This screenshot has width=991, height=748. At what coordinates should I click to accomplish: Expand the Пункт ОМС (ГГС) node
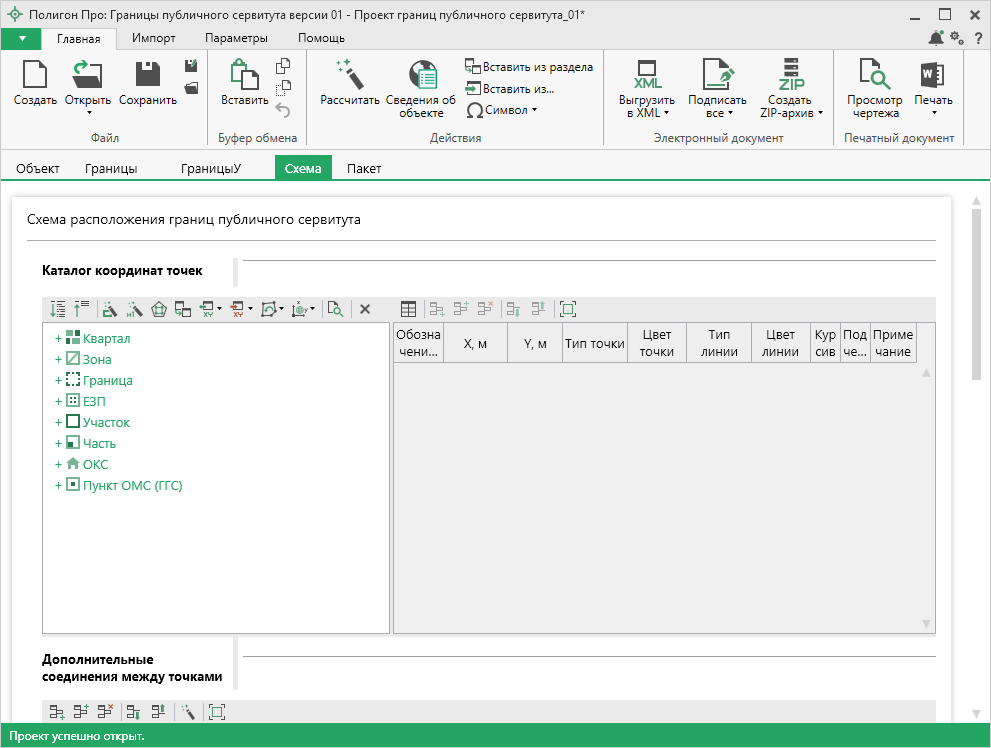click(x=59, y=487)
